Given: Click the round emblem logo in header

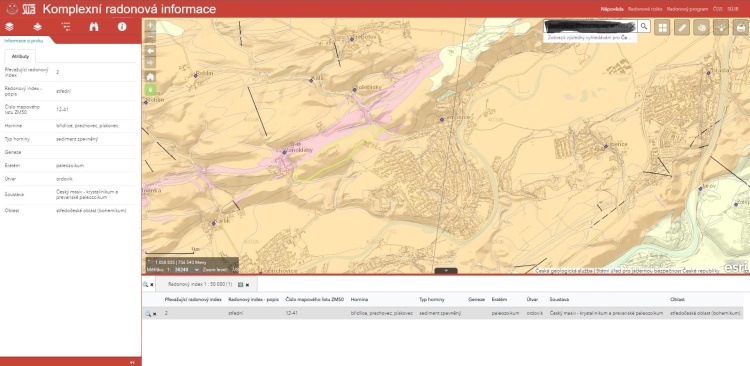Looking at the screenshot, I should [x=12, y=9].
